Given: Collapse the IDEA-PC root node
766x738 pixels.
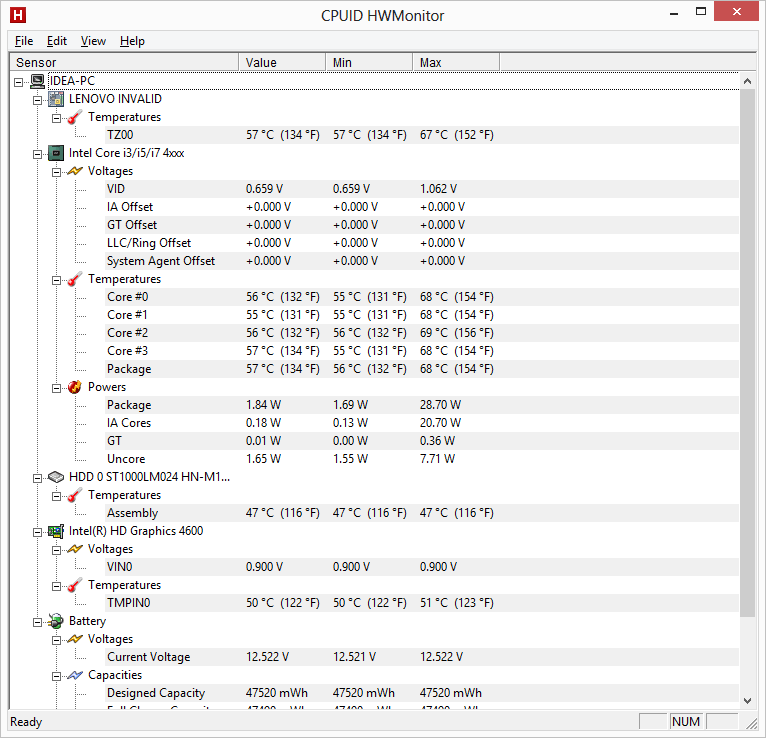Looking at the screenshot, I should coord(19,81).
